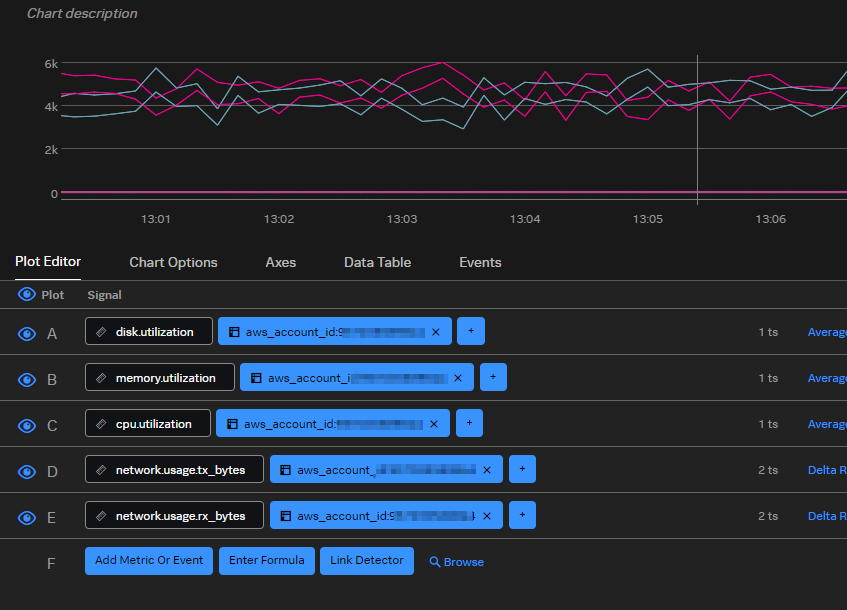Click the Add Metric Or Event button
Screen dimensions: 847x610
(x=148, y=561)
